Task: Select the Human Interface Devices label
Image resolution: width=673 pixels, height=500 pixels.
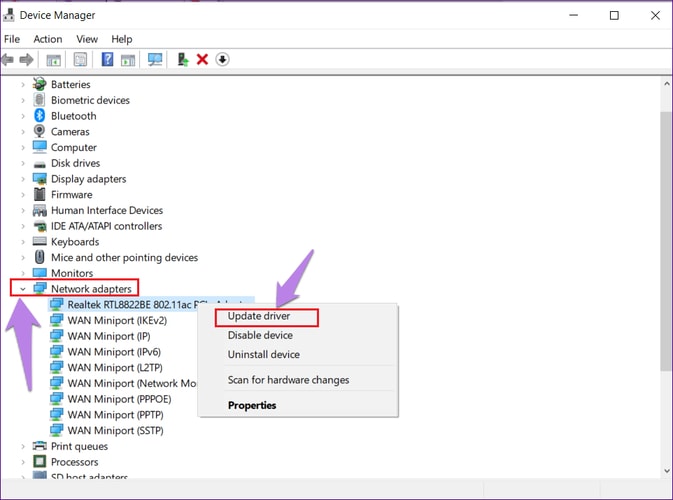Action: click(x=107, y=210)
